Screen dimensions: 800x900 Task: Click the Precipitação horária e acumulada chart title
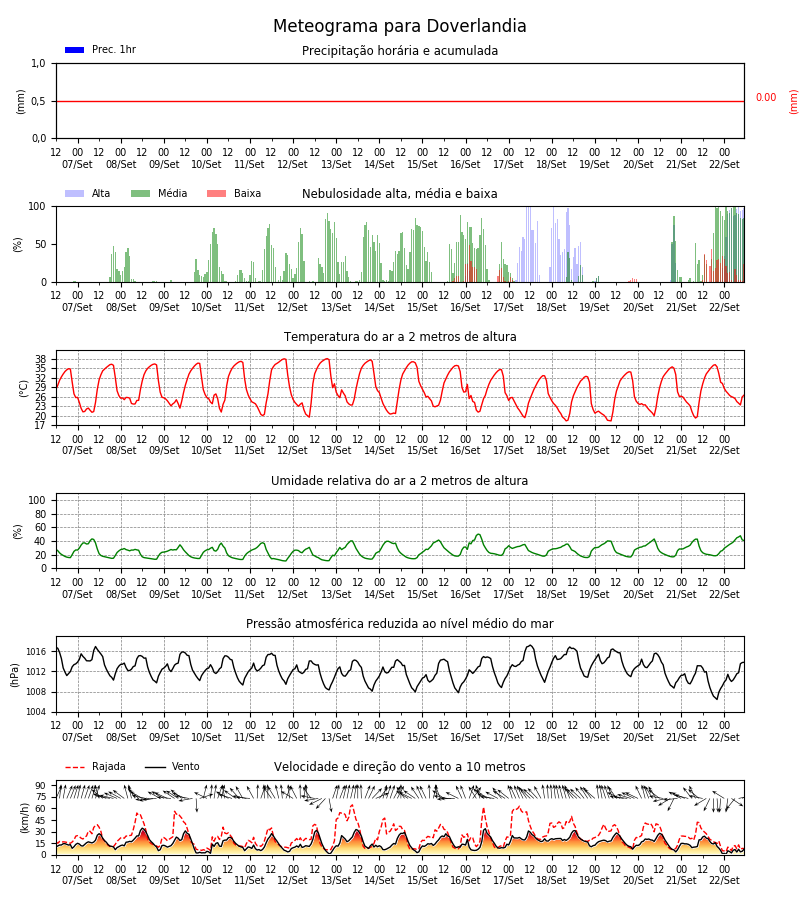[400, 51]
